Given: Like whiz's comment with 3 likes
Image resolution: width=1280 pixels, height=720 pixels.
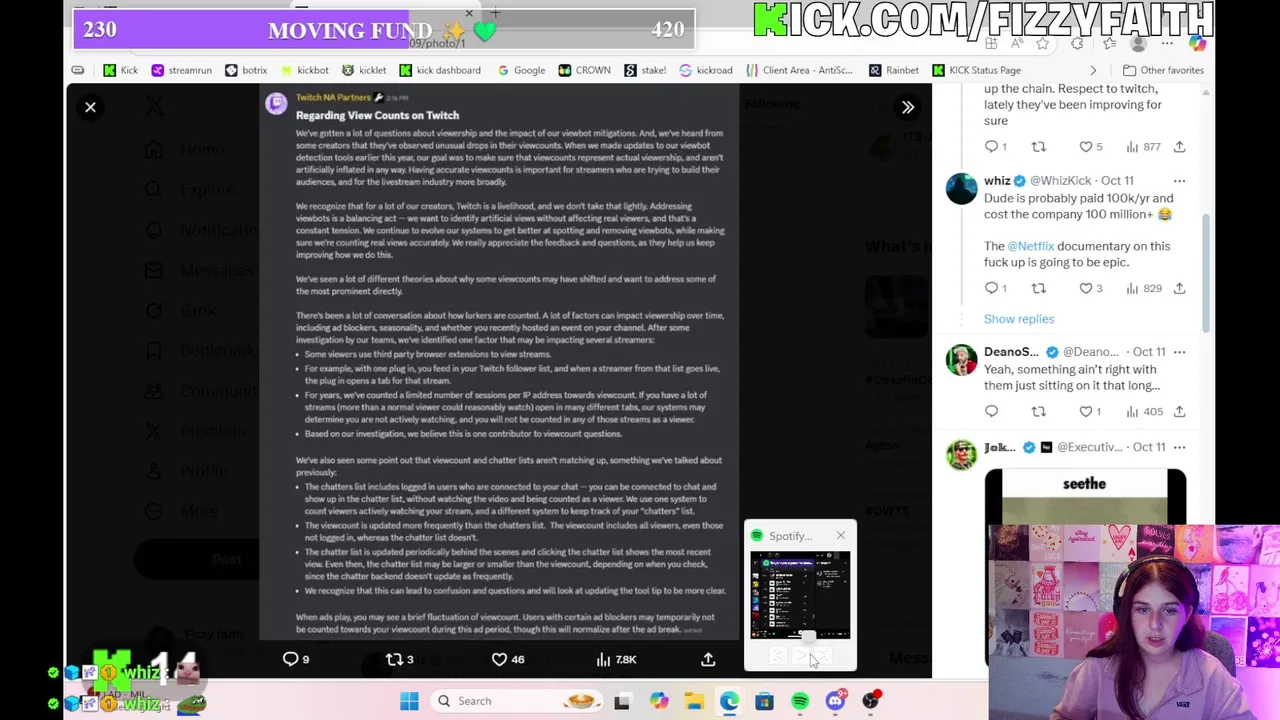Looking at the screenshot, I should [1090, 288].
